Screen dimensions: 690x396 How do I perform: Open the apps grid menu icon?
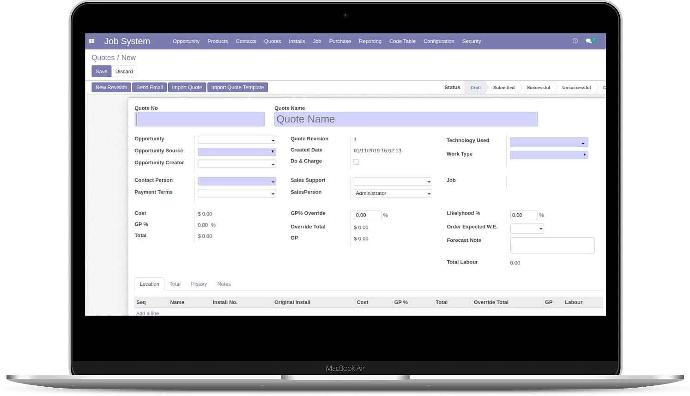pyautogui.click(x=92, y=41)
